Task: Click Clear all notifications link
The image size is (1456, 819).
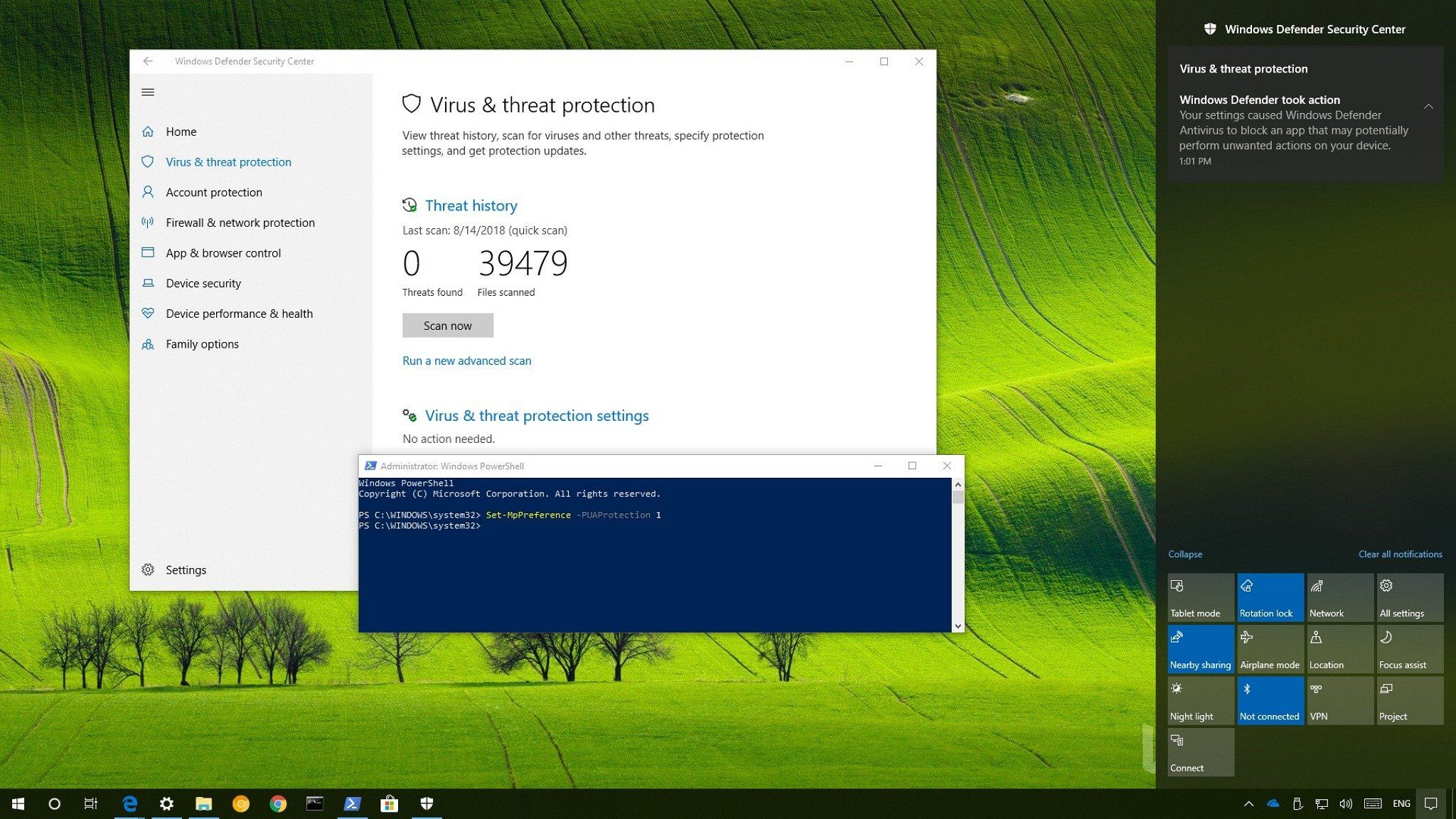Action: tap(1400, 554)
